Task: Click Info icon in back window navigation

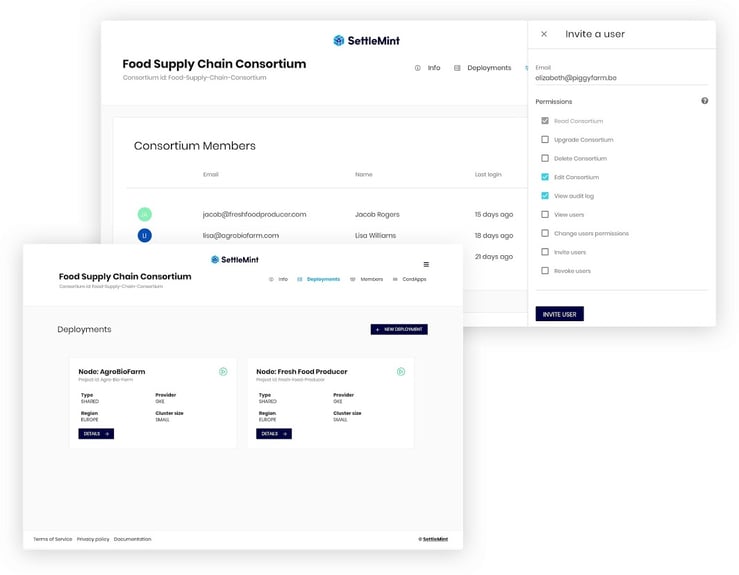Action: (418, 68)
